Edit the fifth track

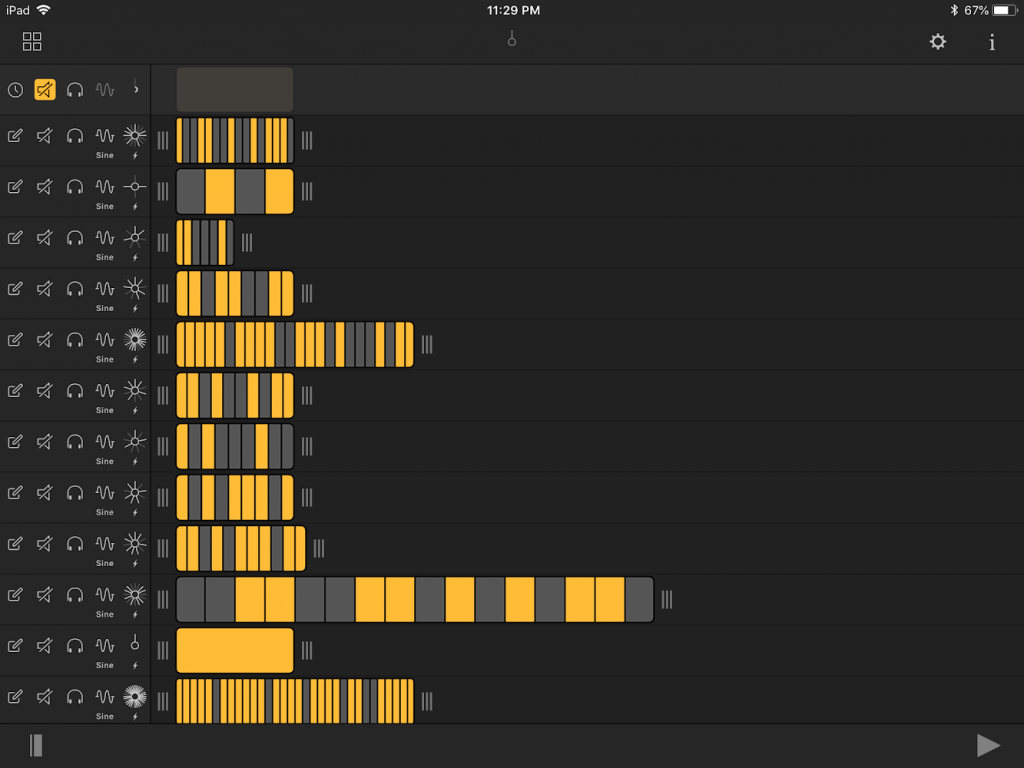coord(15,340)
